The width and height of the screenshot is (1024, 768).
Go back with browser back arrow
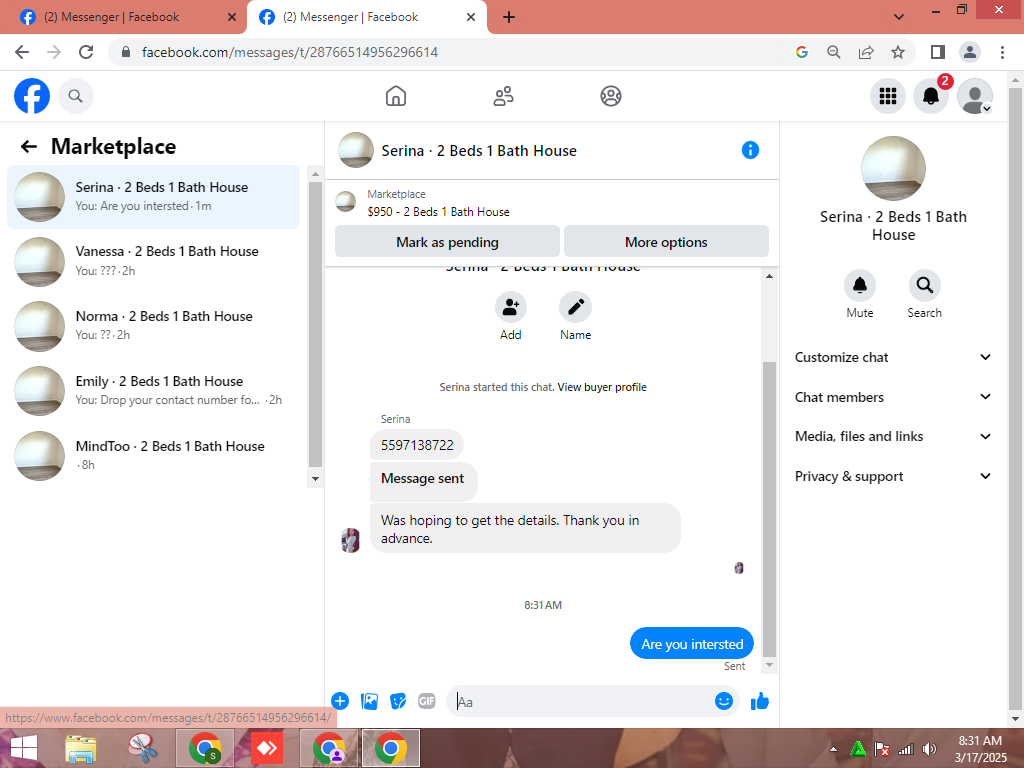pyautogui.click(x=22, y=52)
